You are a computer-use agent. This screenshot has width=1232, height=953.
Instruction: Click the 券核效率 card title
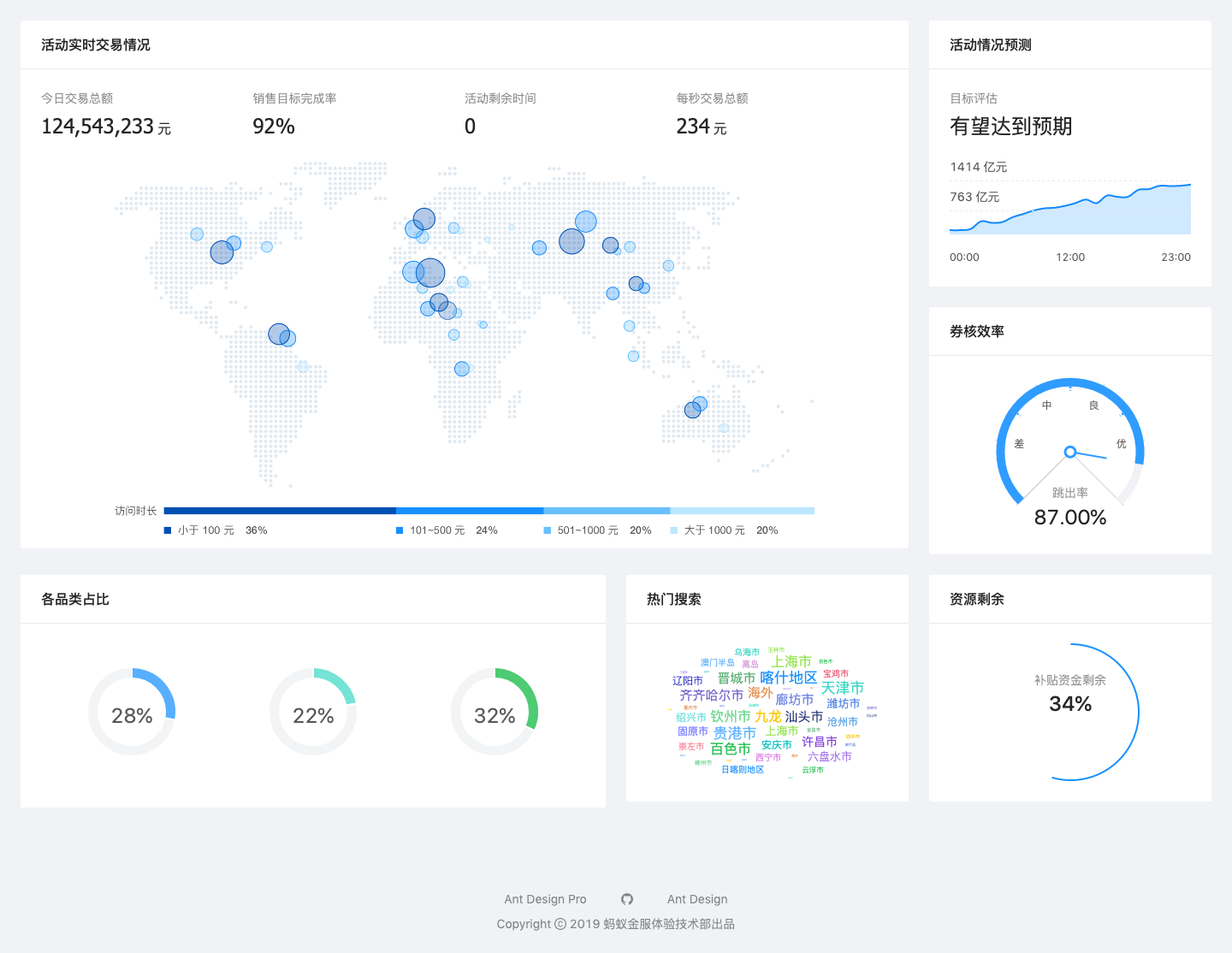(977, 331)
